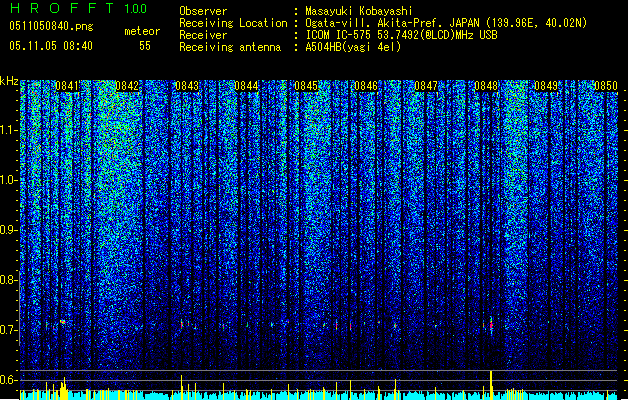Click the 0.8 frequency axis label
The image size is (629, 400).
point(9,280)
